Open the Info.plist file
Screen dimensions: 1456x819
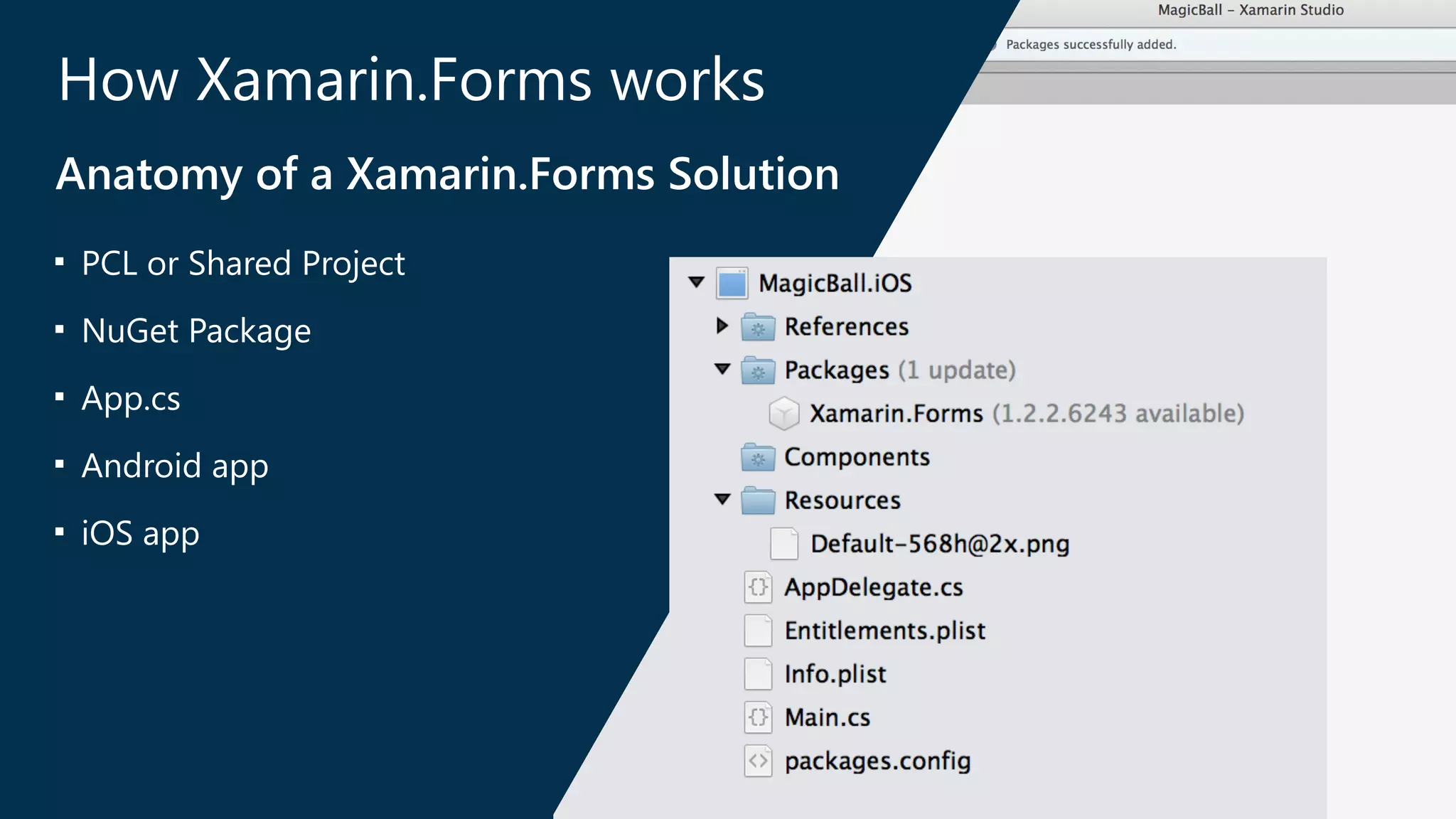coord(835,674)
